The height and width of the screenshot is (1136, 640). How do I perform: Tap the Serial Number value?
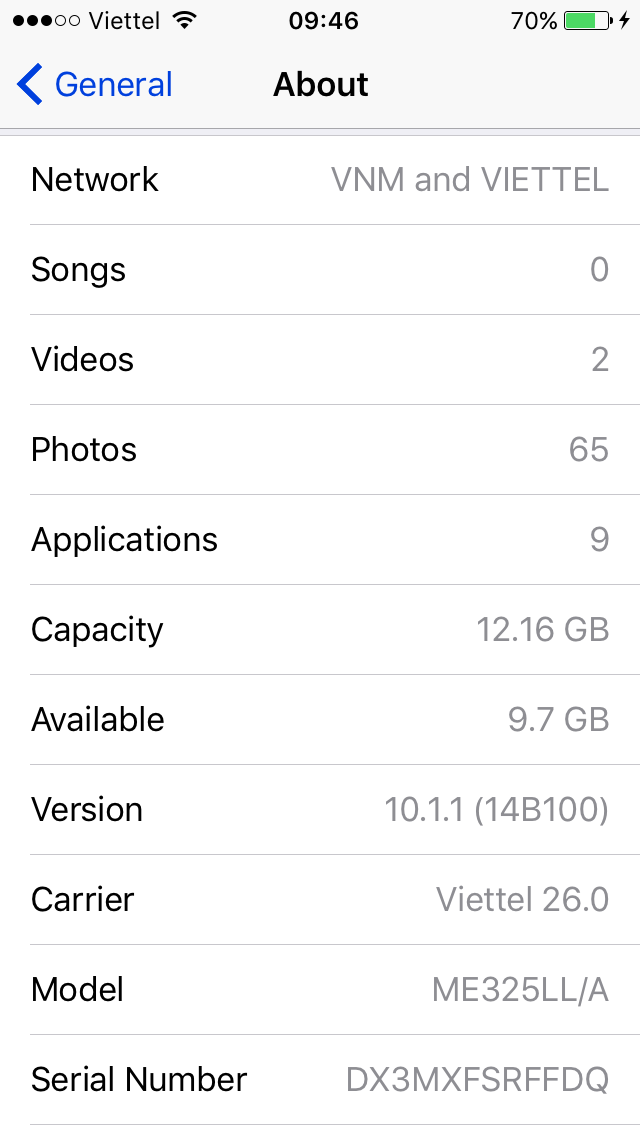point(477,1080)
